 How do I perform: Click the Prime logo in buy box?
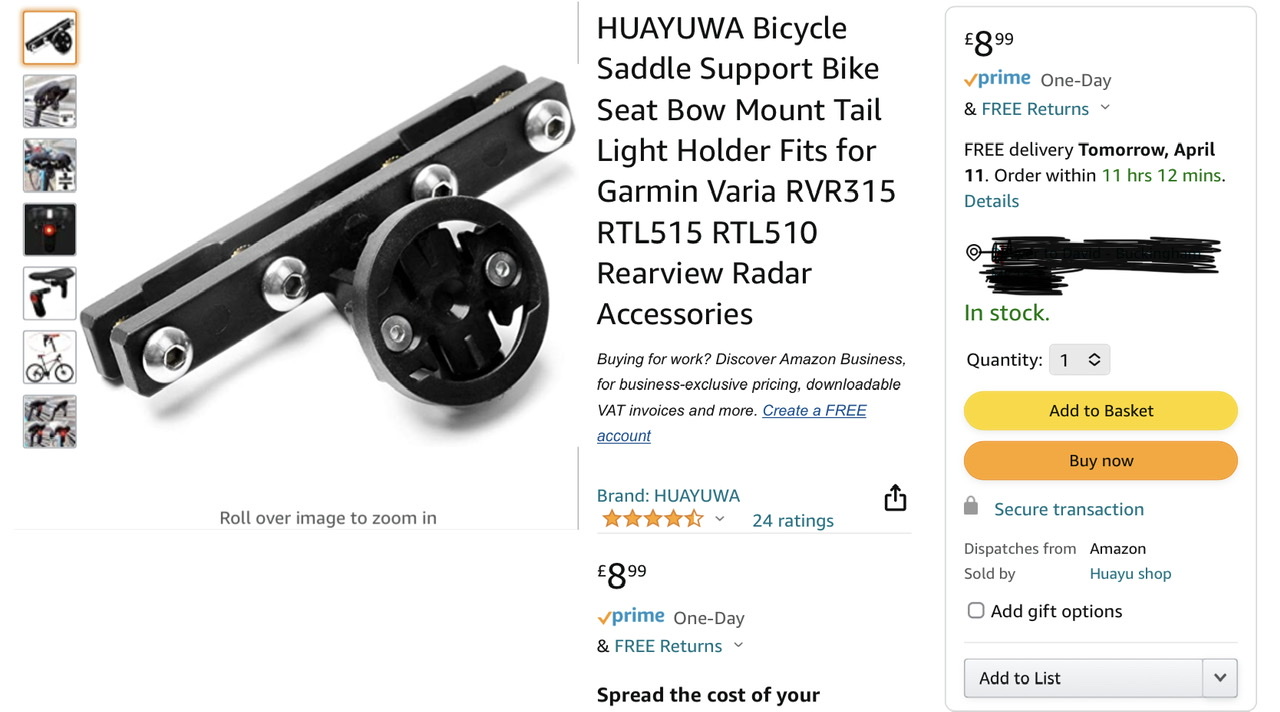pos(997,79)
